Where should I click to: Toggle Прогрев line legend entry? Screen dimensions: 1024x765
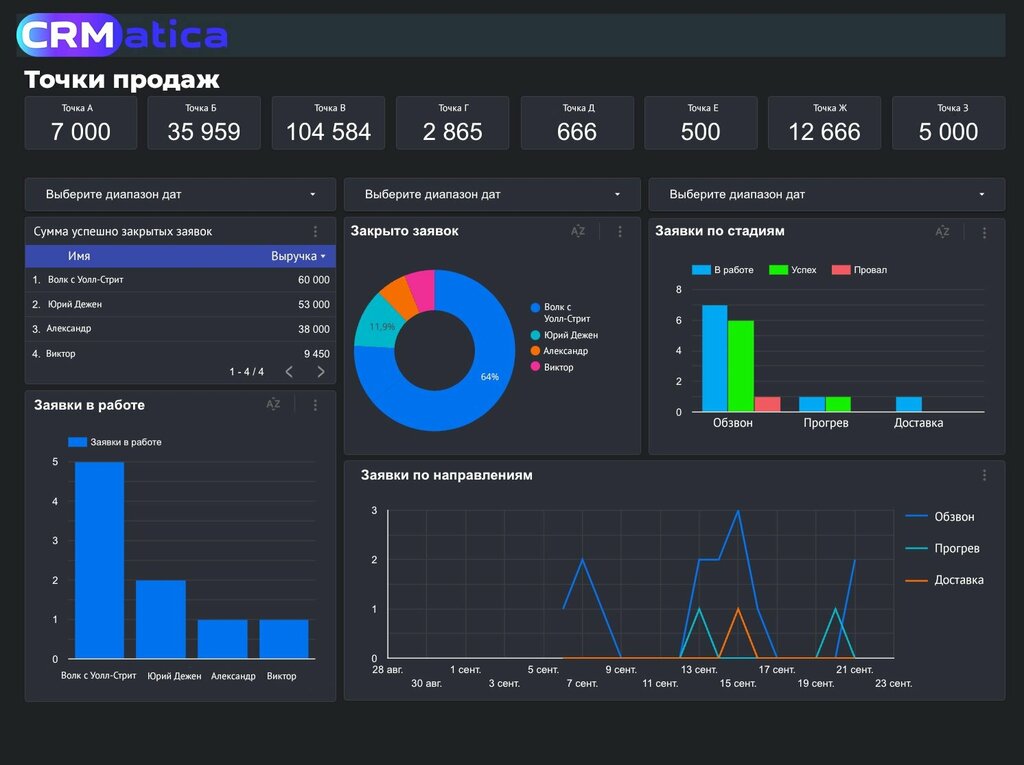tap(942, 548)
